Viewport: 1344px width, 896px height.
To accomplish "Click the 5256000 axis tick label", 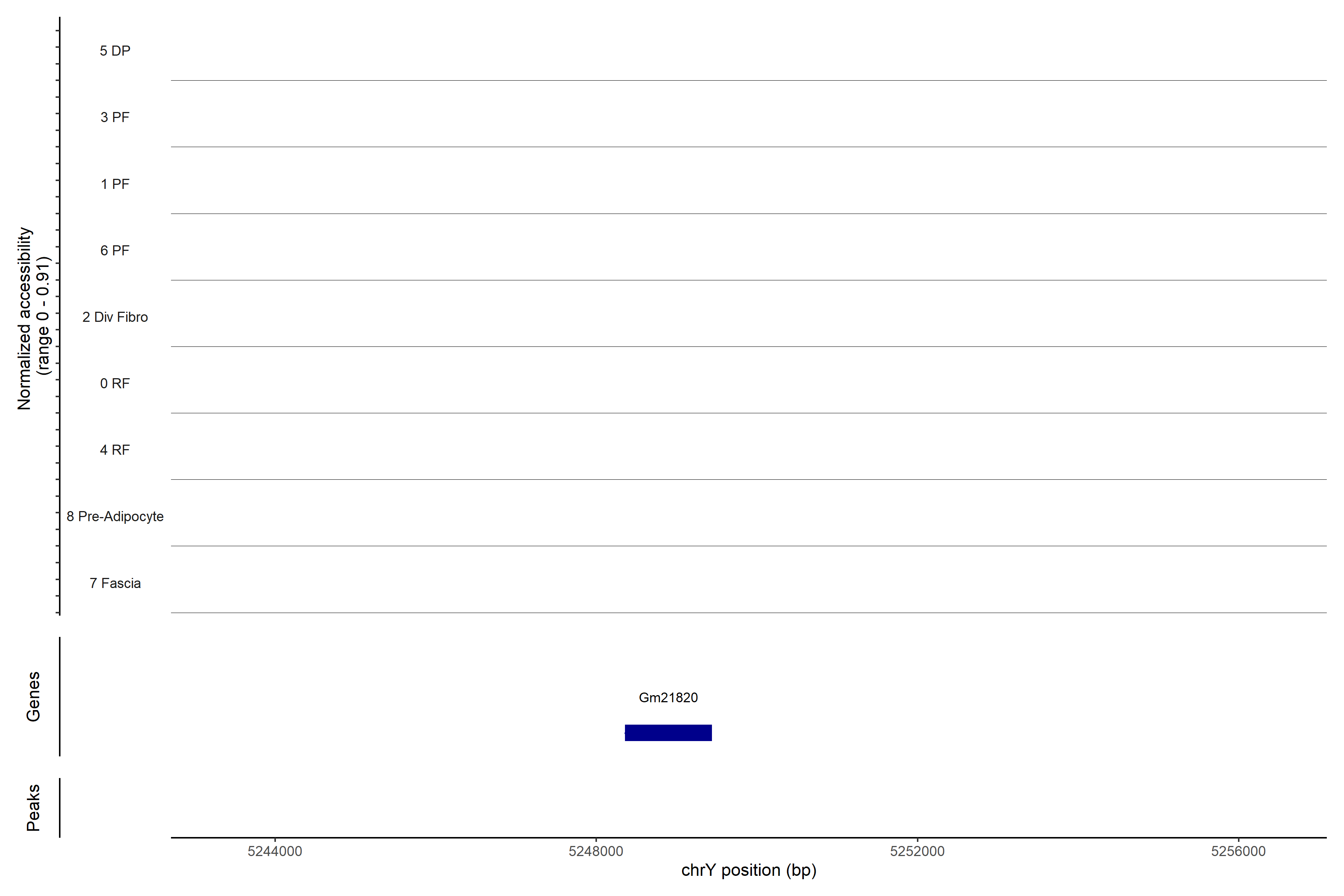I will tap(1238, 851).
